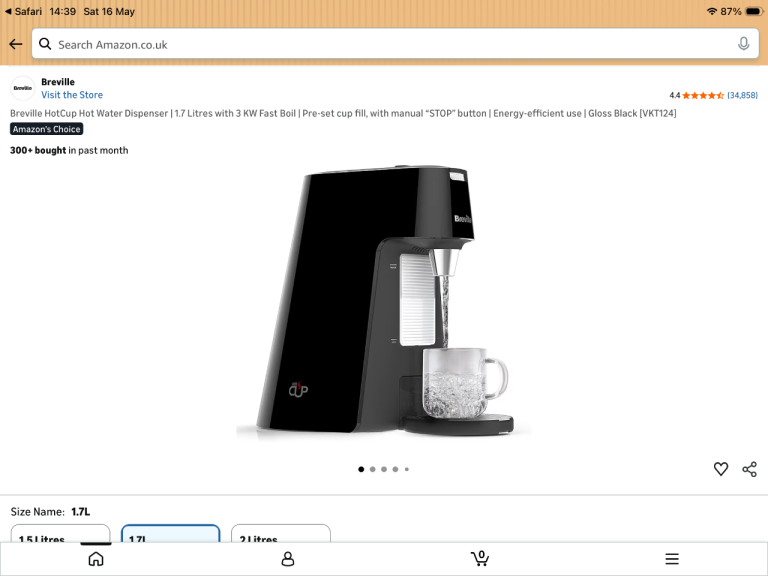Open the hamburger menu tab
This screenshot has height=576, width=768.
[672, 559]
